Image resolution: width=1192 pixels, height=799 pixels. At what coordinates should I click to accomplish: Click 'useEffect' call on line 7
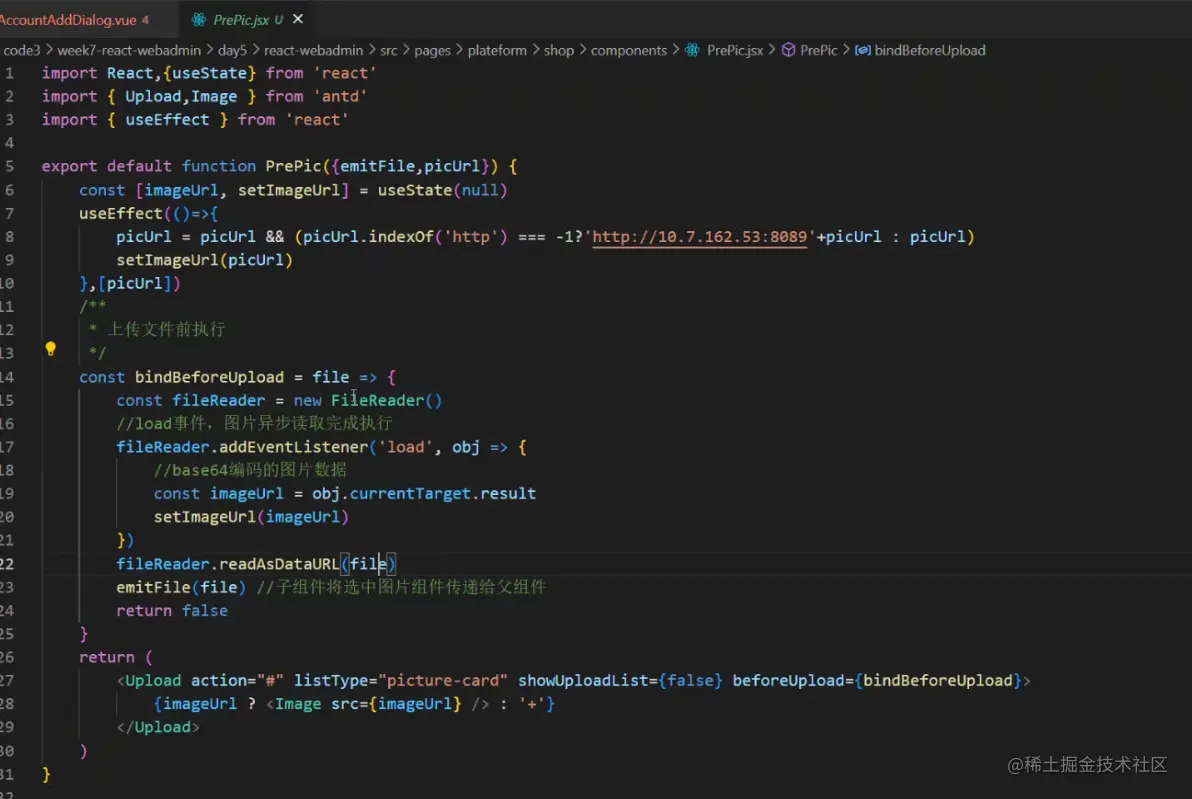coord(121,214)
